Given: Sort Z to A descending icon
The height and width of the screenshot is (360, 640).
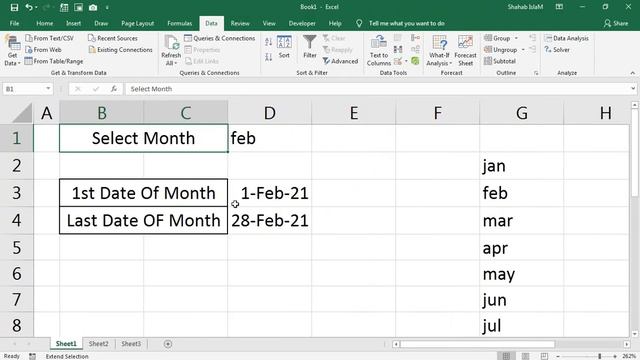Looking at the screenshot, I should pos(268,57).
